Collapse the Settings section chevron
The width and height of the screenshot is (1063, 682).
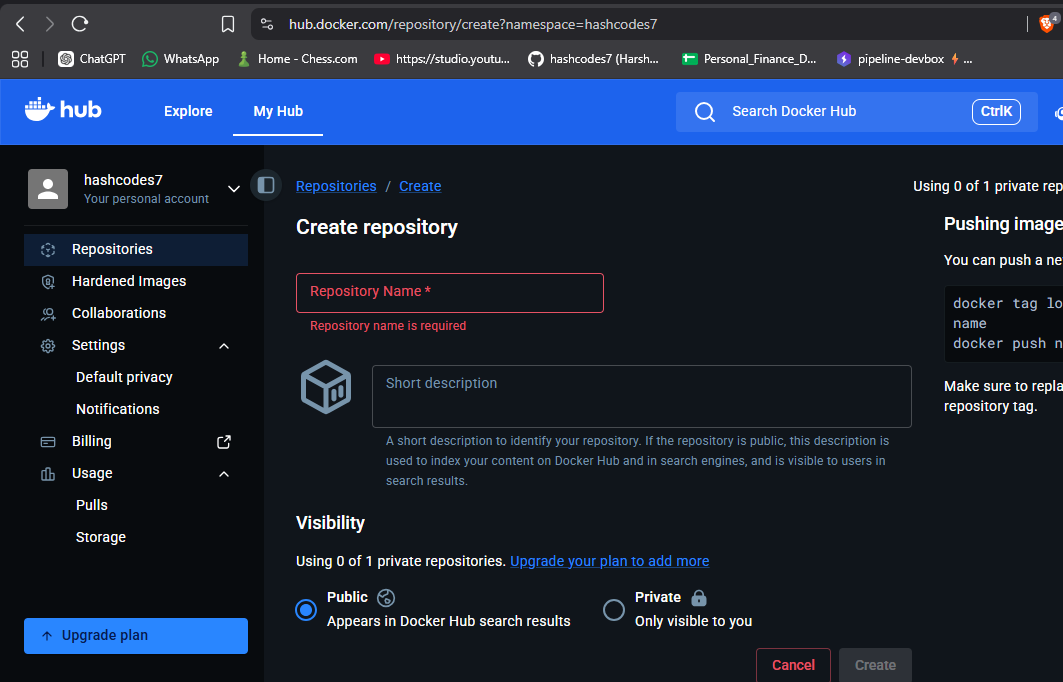(224, 346)
